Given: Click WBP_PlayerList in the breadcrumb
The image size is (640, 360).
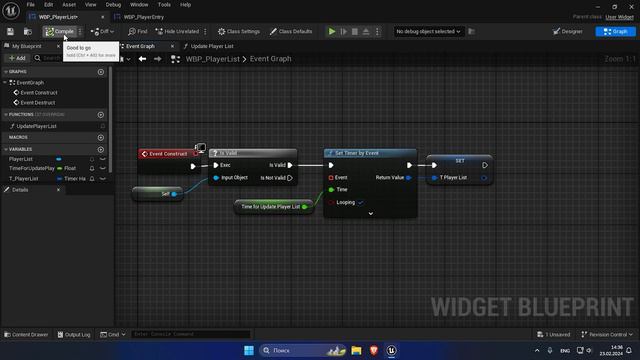Looking at the screenshot, I should point(213,59).
